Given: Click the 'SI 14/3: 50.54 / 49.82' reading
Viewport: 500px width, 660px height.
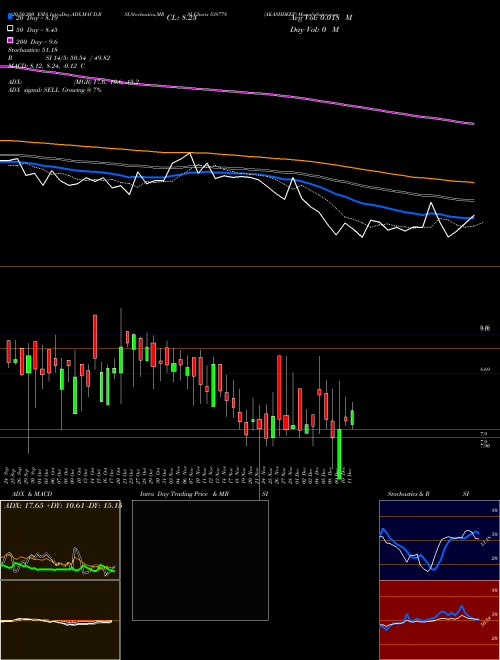Looking at the screenshot, I should [78, 58].
